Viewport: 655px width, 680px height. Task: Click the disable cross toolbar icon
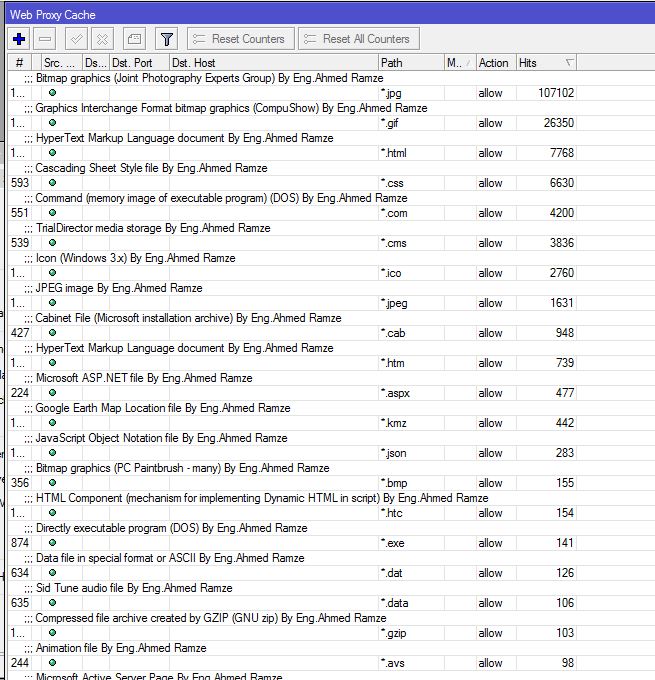pos(102,39)
